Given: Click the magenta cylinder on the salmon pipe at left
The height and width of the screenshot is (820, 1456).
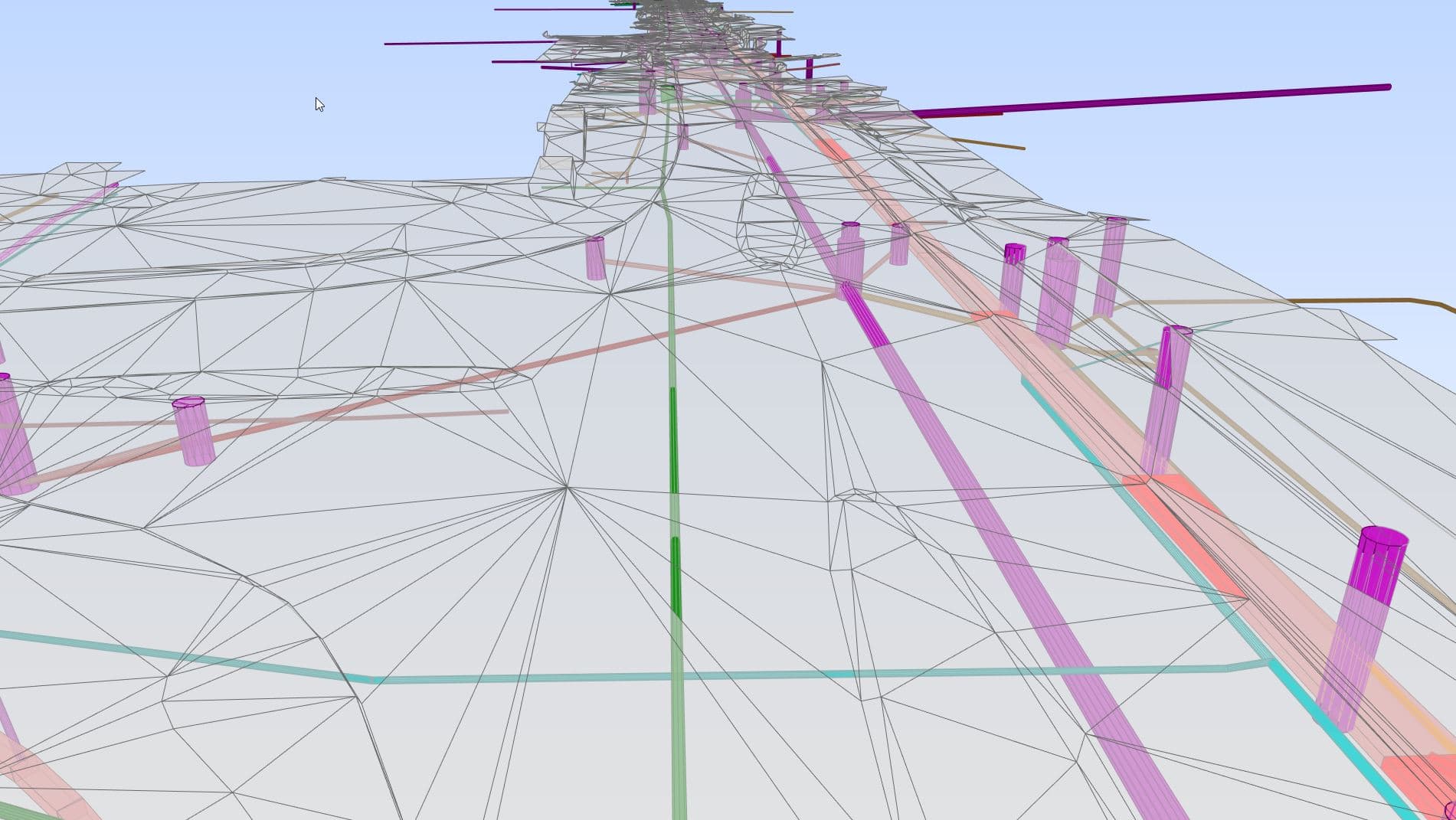Looking at the screenshot, I should 194,431.
